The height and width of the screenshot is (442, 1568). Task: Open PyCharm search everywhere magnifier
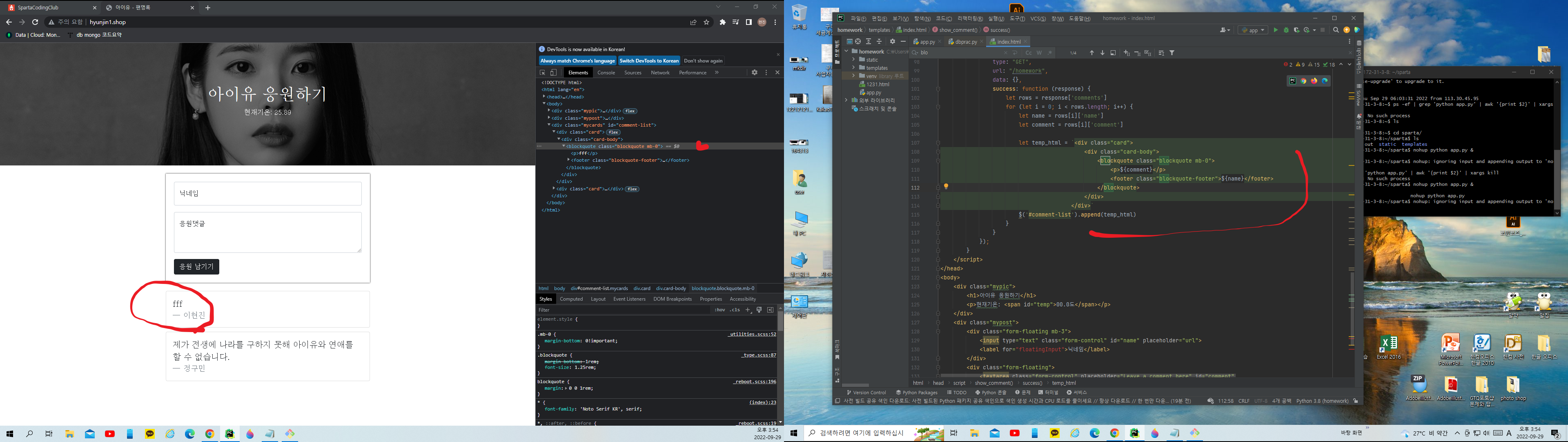(1336, 30)
